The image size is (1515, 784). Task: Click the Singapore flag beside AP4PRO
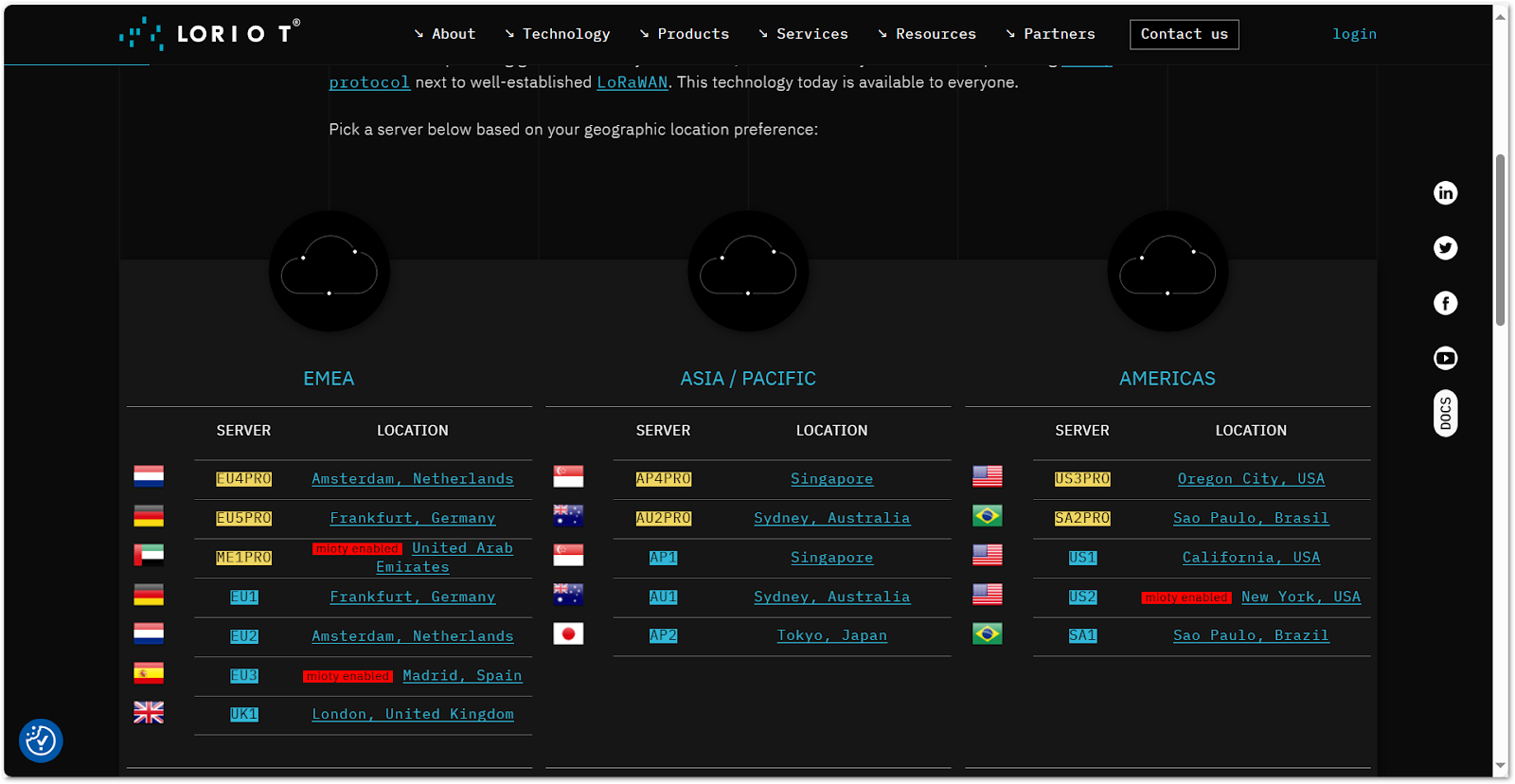pyautogui.click(x=568, y=476)
